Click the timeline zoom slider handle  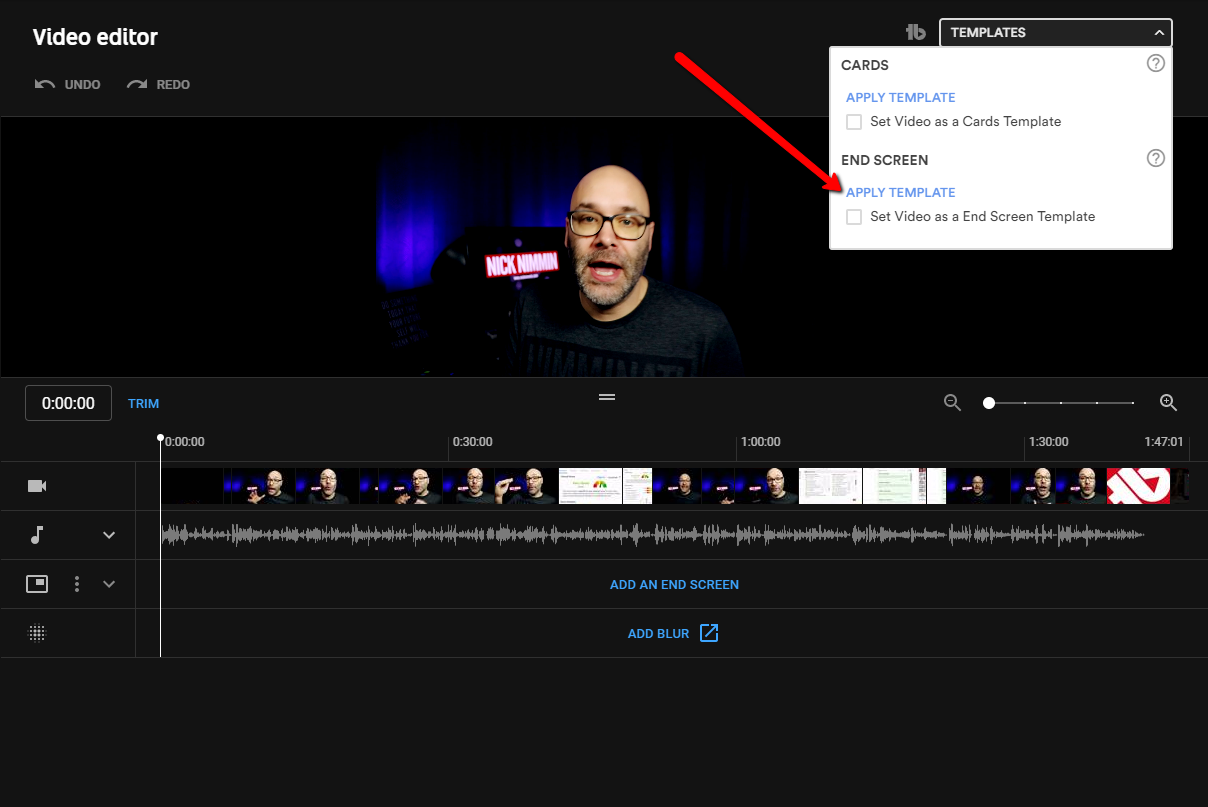tap(989, 403)
